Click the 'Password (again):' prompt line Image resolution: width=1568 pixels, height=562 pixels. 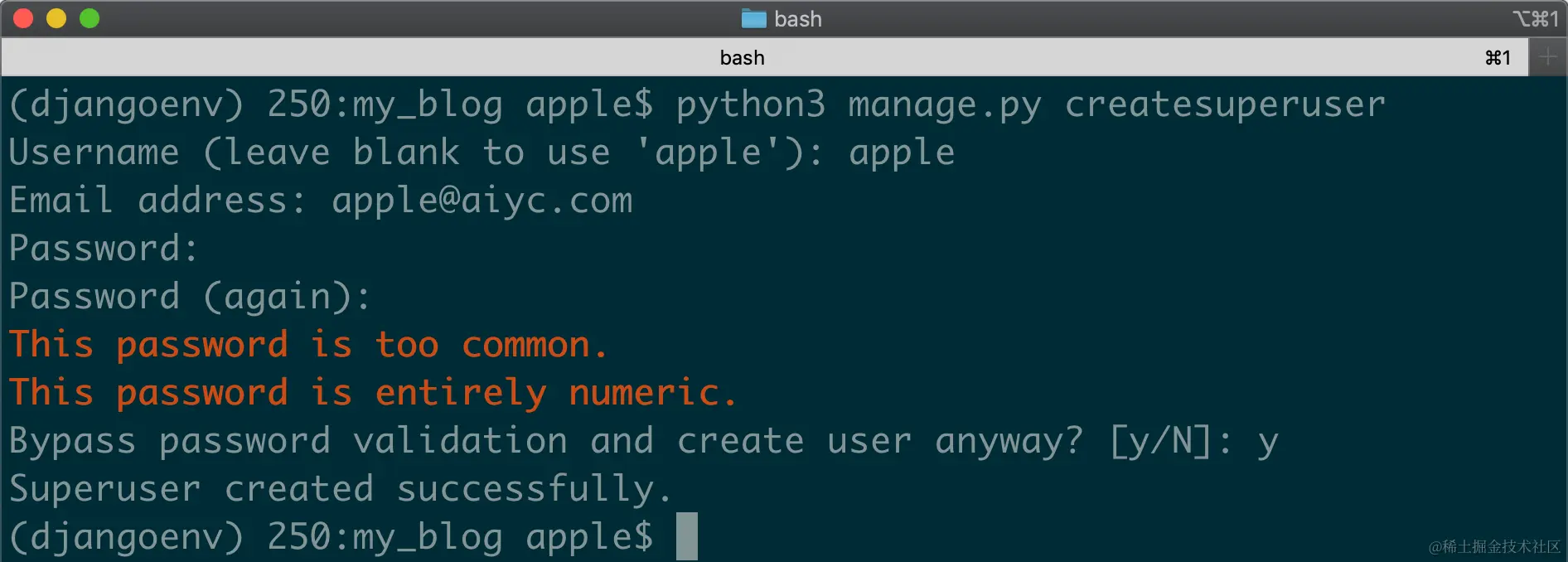190,297
